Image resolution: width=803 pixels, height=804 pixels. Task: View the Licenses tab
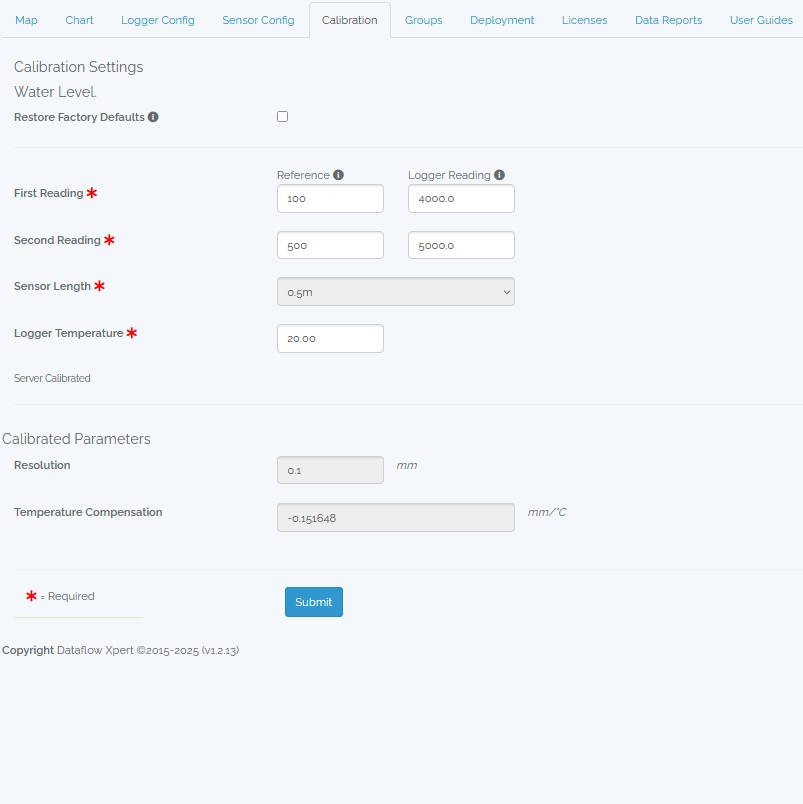point(584,20)
